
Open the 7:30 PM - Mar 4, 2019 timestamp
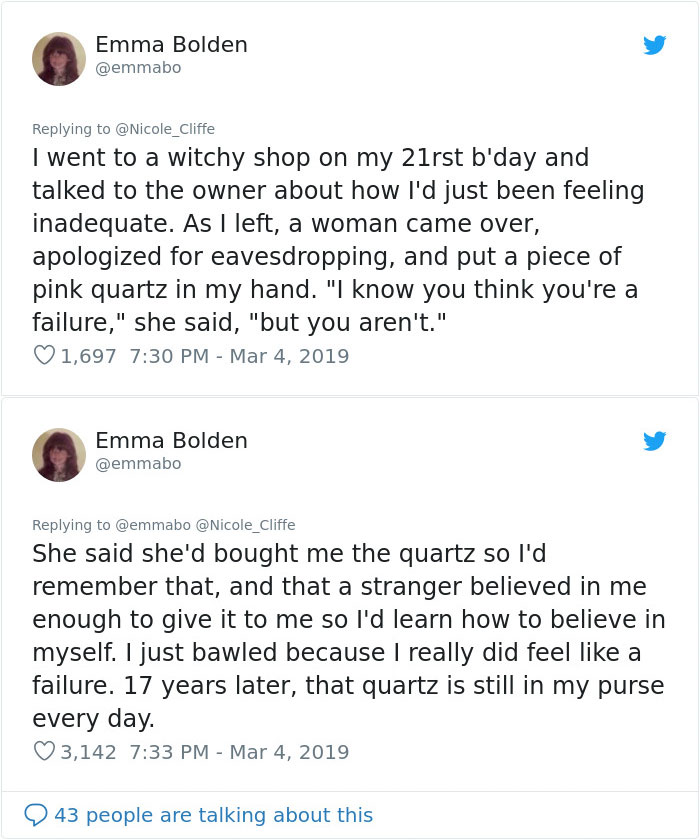tap(239, 356)
